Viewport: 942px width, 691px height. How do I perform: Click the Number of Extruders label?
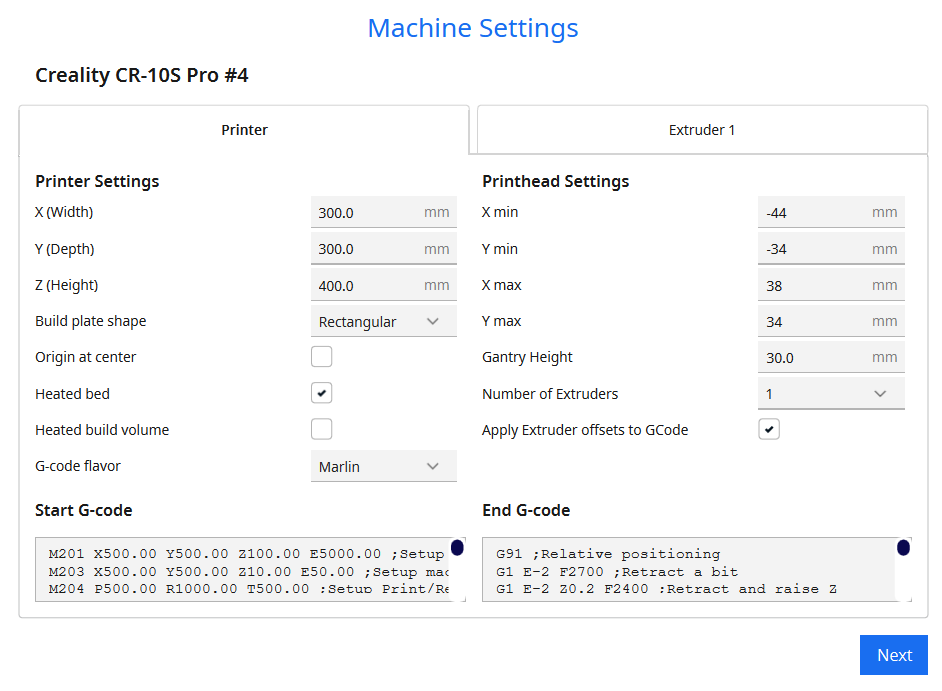point(550,394)
